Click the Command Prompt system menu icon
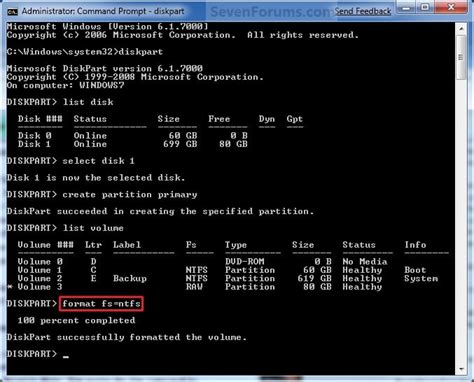Screen dimensions: 474x382 [x=12, y=12]
